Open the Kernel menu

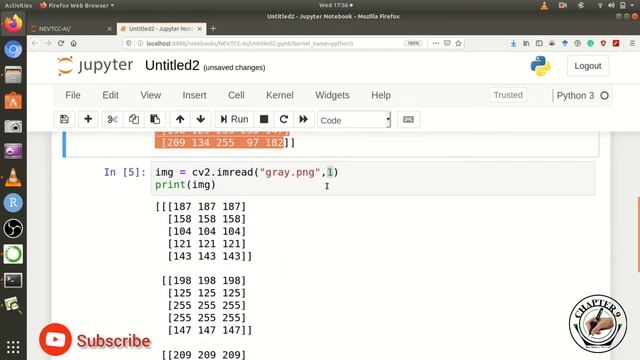[x=280, y=95]
